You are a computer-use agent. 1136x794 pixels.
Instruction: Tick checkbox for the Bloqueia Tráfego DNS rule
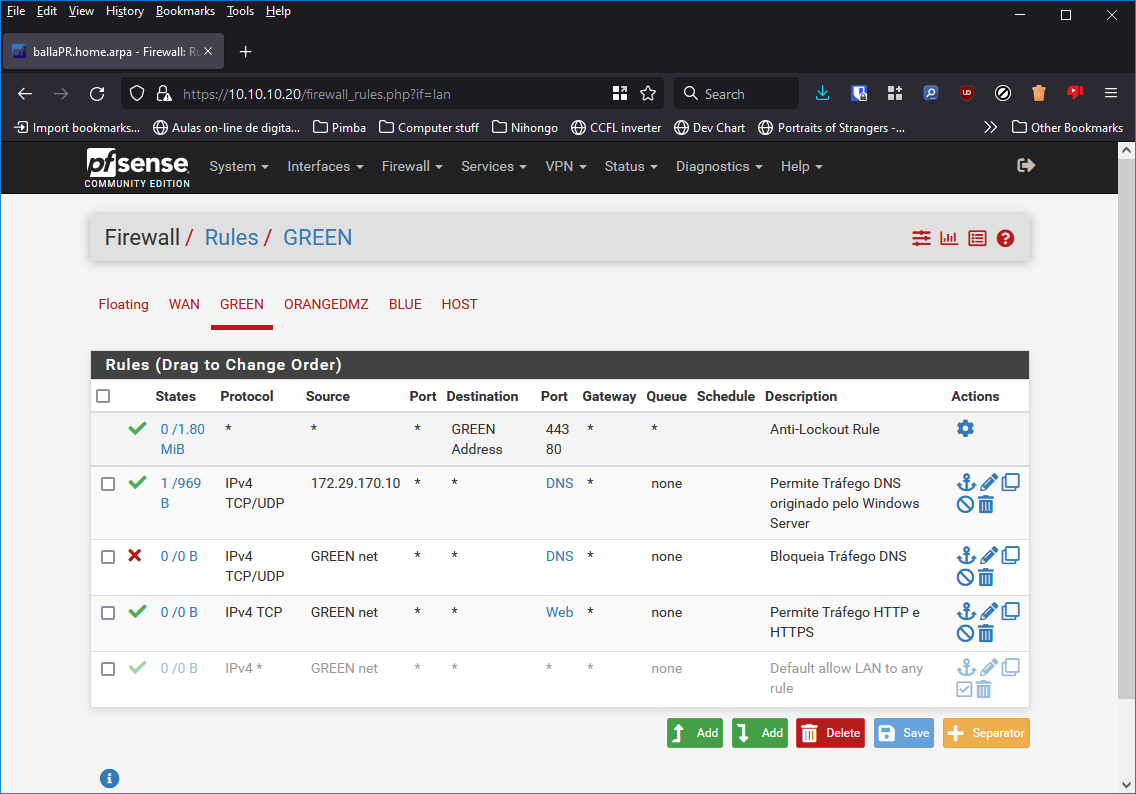click(x=108, y=557)
